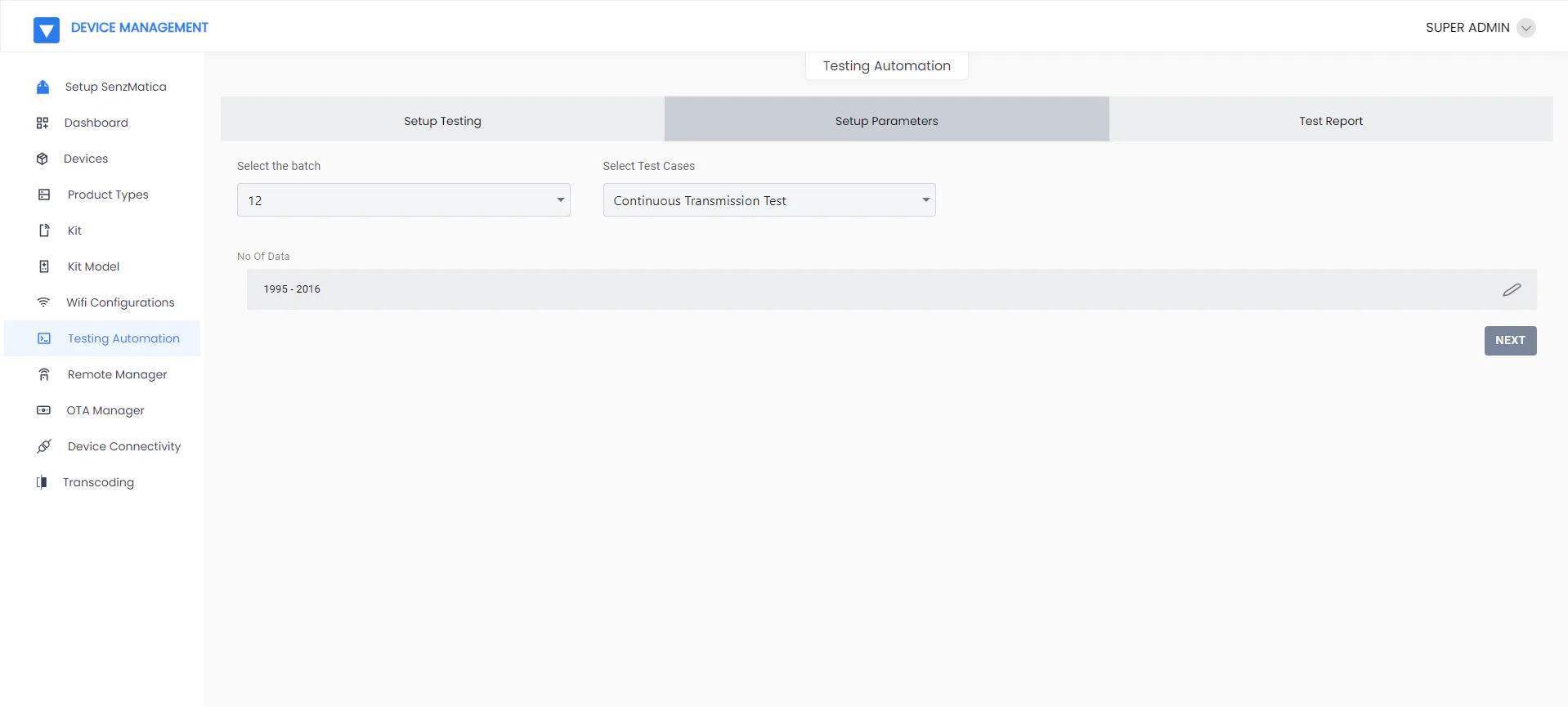Screen dimensions: 1568x707
Task: Open the Select Test Cases dropdown
Action: coord(769,200)
